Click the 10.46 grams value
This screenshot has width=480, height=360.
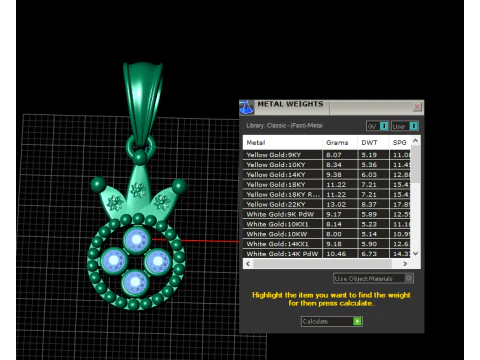336,254
